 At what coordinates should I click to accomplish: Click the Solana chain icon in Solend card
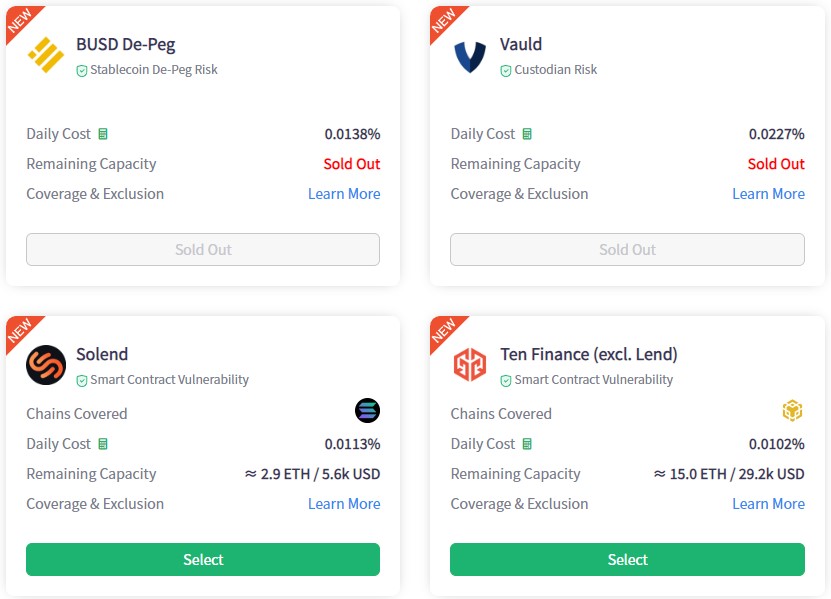coord(368,411)
